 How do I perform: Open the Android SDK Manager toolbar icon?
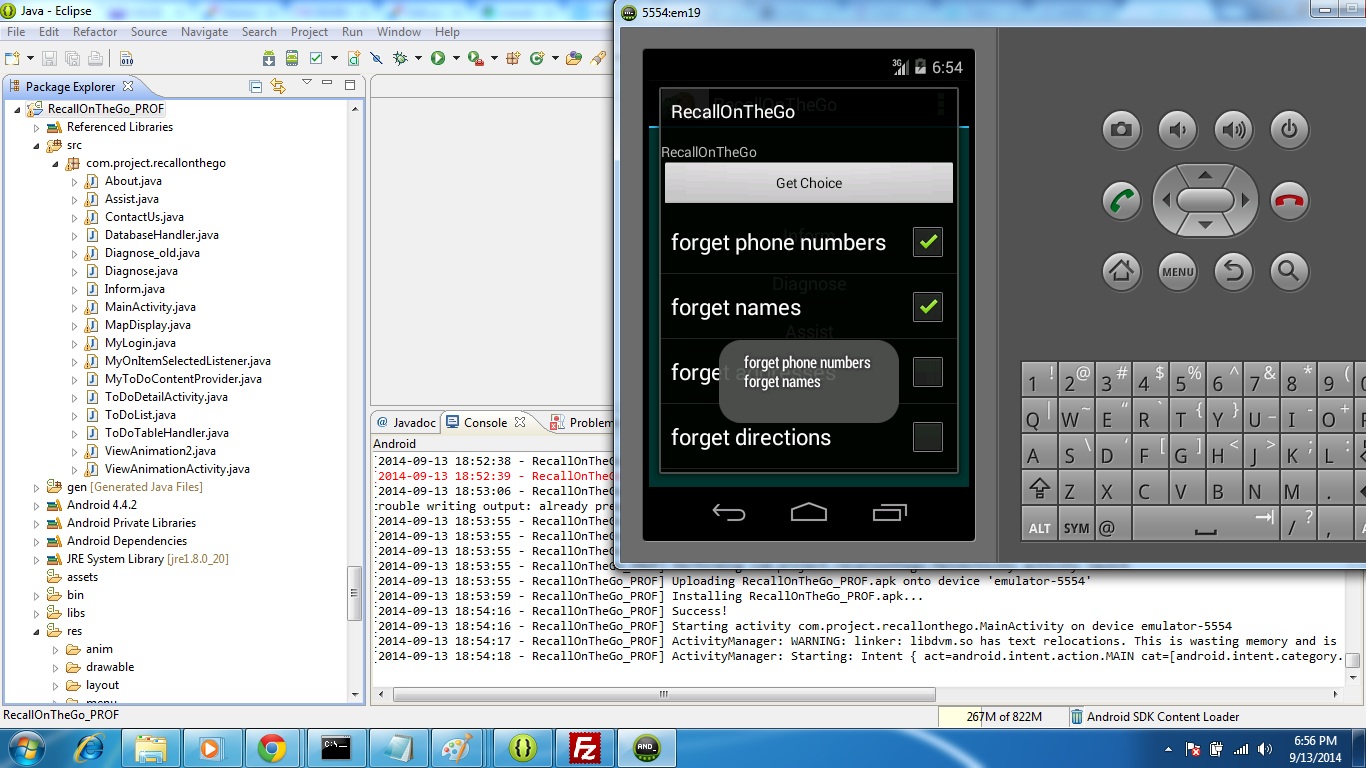tap(269, 58)
